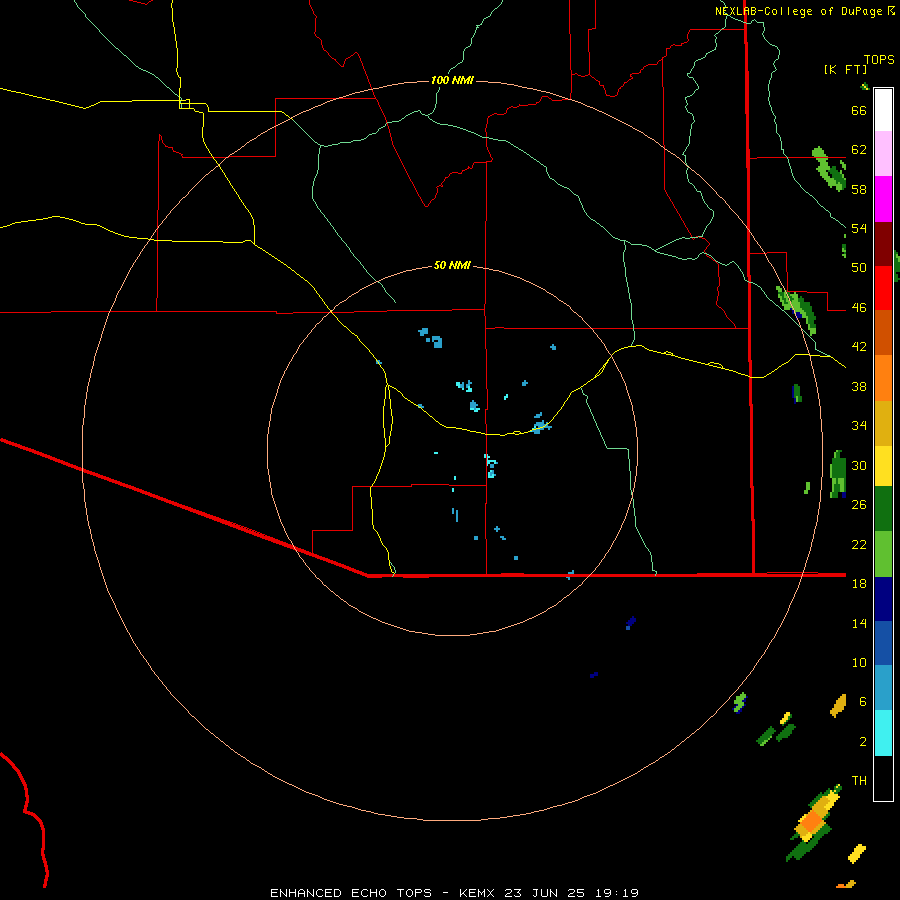
Task: Click the navy blue legend swatch
Action: (883, 599)
